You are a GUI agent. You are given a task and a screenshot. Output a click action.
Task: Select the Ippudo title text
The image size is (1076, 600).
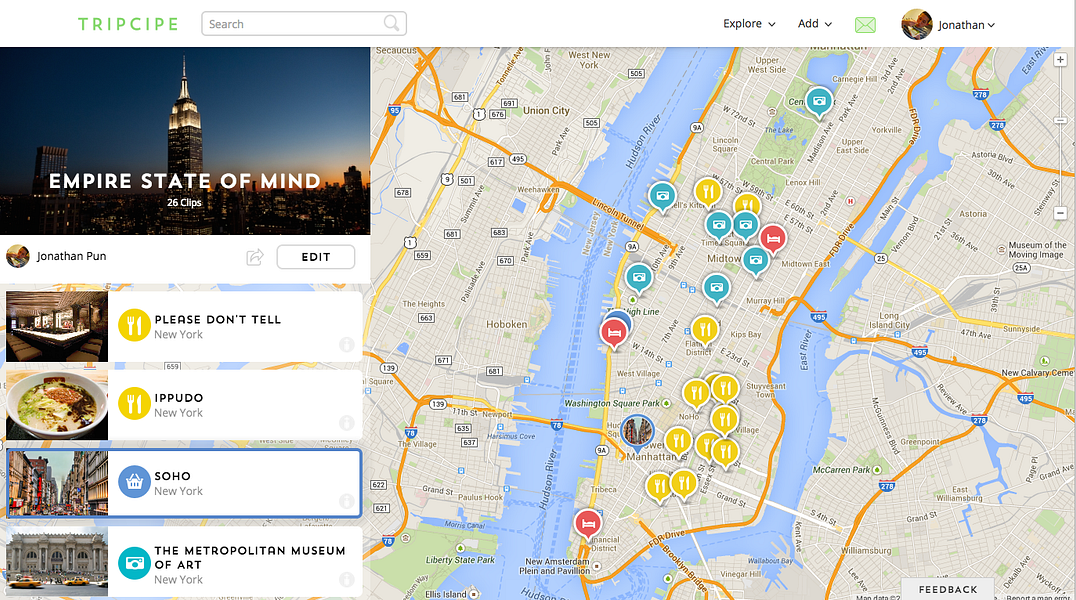[179, 397]
